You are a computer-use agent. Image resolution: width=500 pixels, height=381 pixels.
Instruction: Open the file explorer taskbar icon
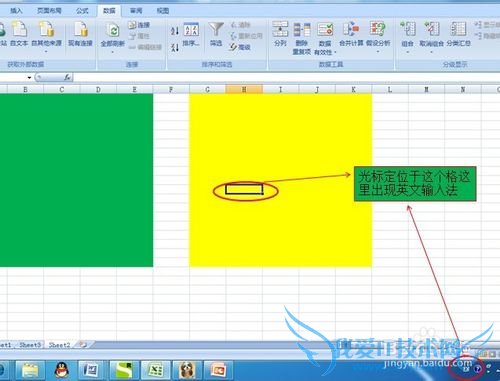(x=30, y=370)
